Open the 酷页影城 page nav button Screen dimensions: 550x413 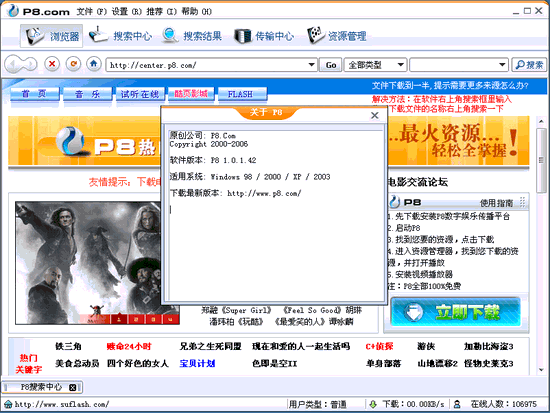point(191,94)
